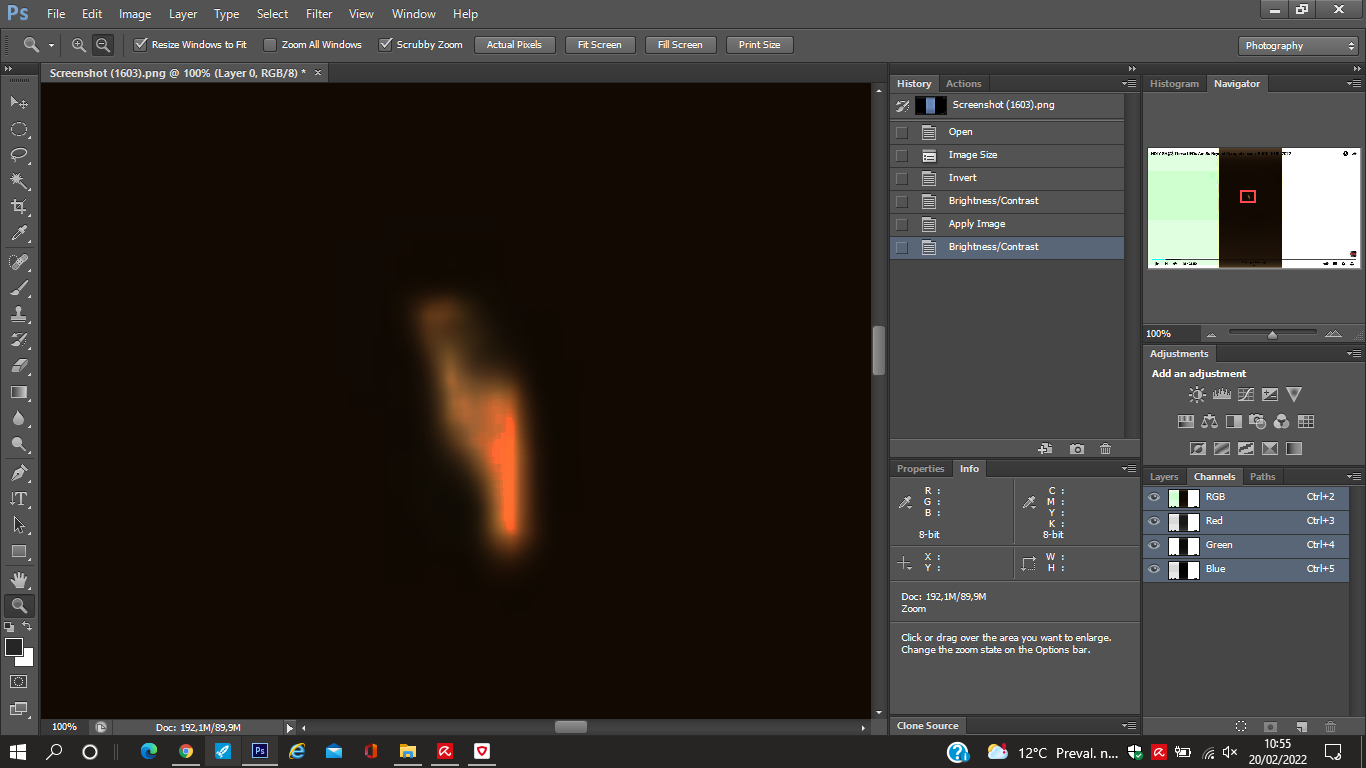Select the Lasso tool
Viewport: 1366px width, 768px height.
(18, 155)
